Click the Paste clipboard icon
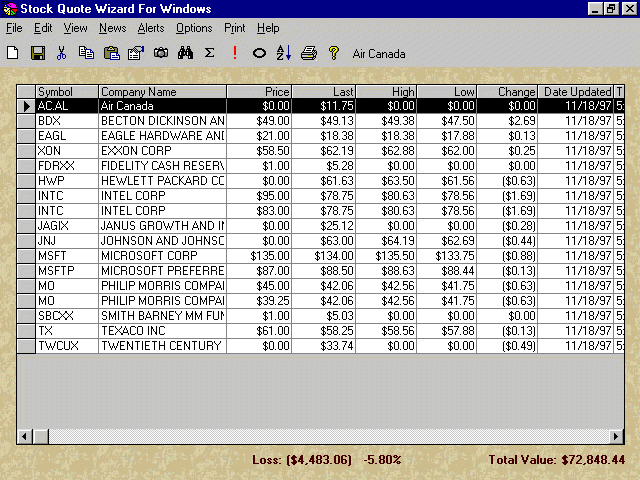Image resolution: width=640 pixels, height=480 pixels. click(x=111, y=53)
